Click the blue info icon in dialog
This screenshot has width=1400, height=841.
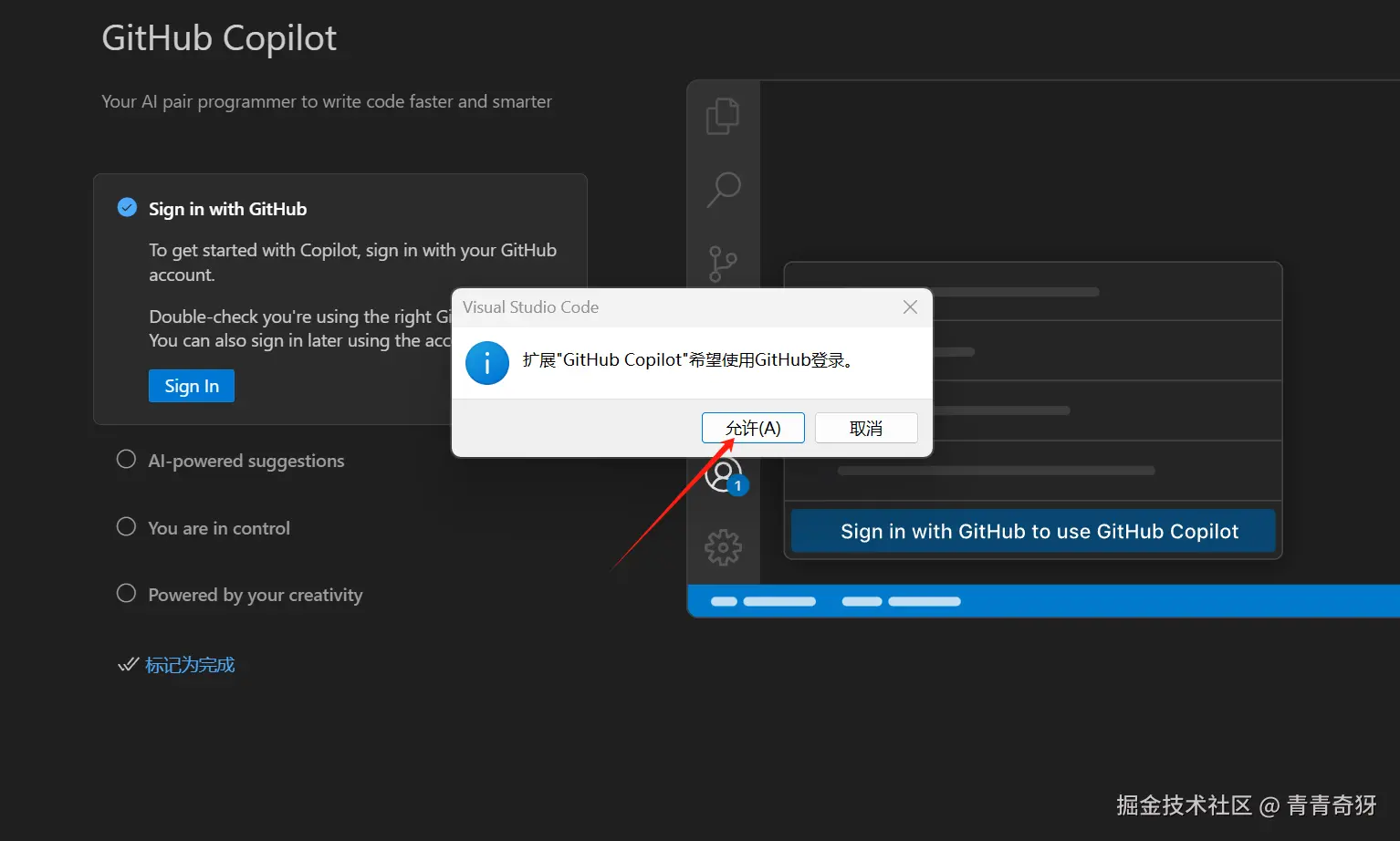487,363
